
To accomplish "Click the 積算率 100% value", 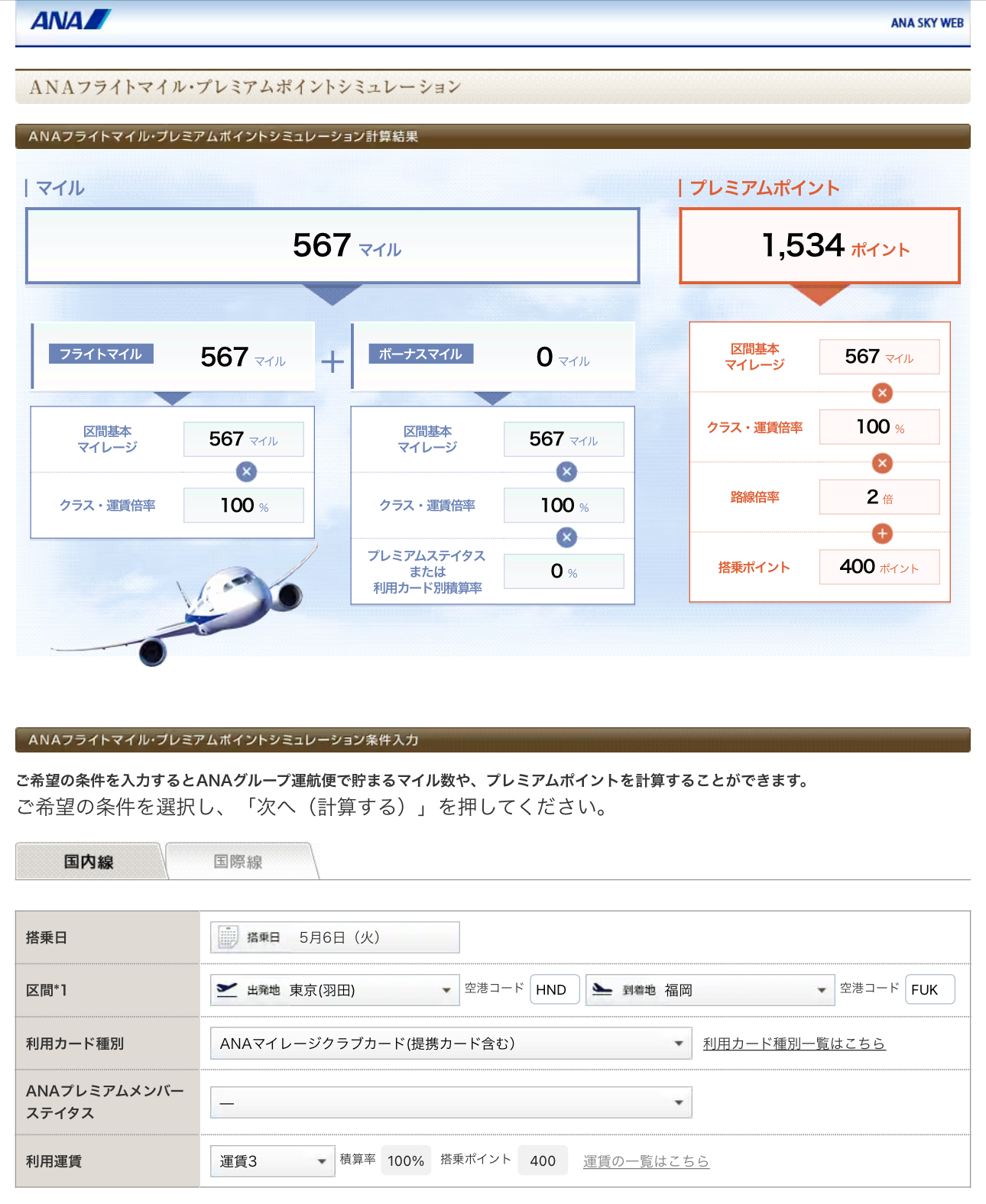I will point(406,1160).
